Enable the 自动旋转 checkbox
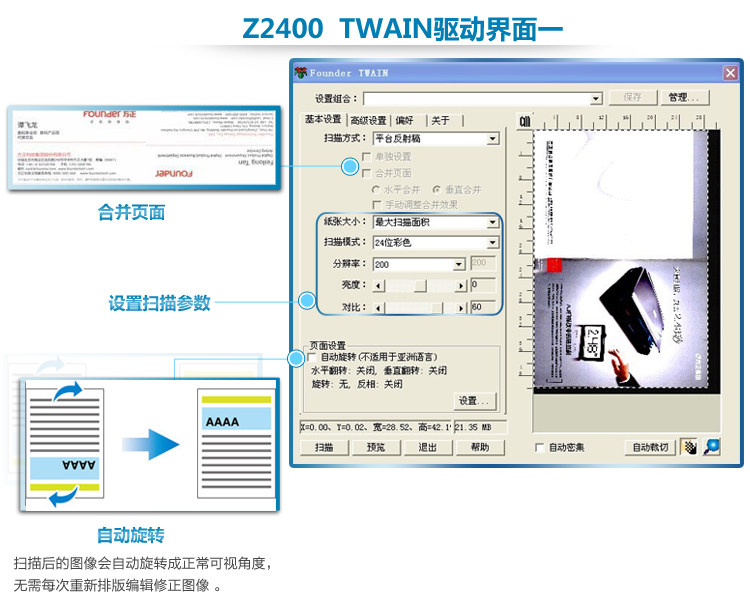750x600 pixels. coord(312,357)
